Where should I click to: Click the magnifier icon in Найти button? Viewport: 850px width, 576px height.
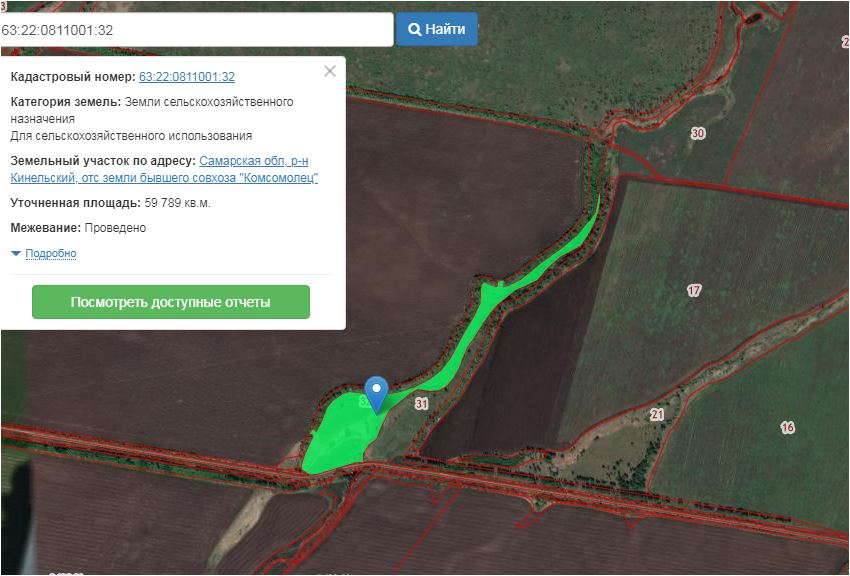pyautogui.click(x=414, y=29)
